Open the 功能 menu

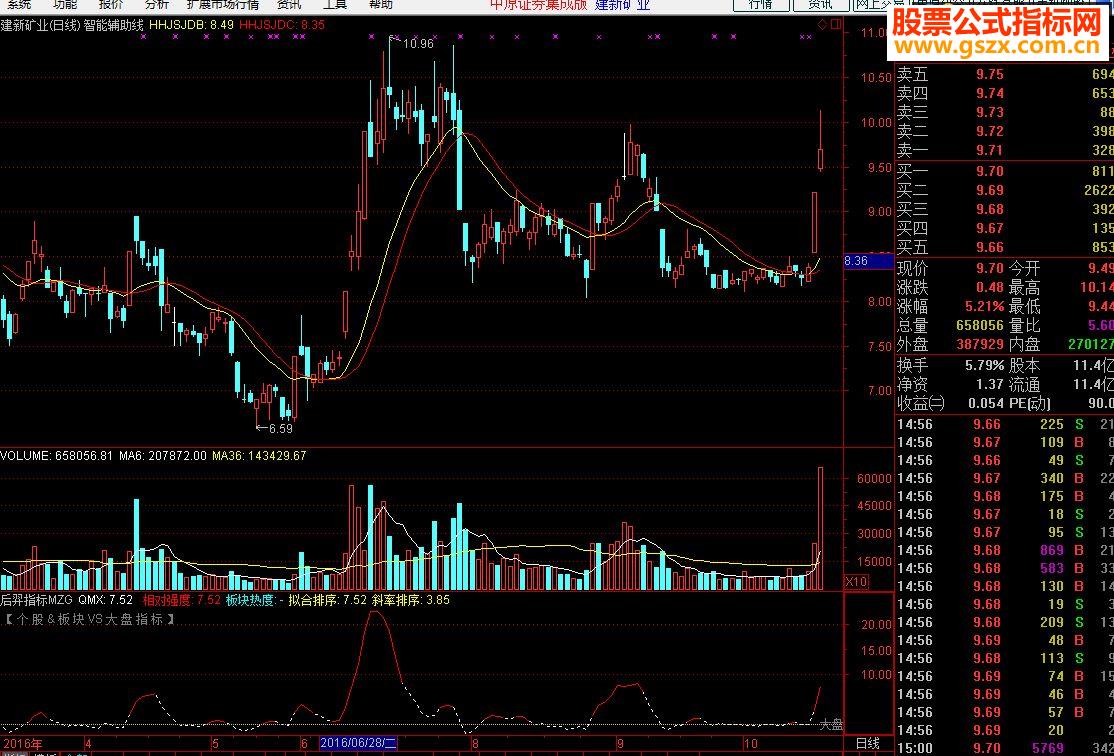coord(65,4)
